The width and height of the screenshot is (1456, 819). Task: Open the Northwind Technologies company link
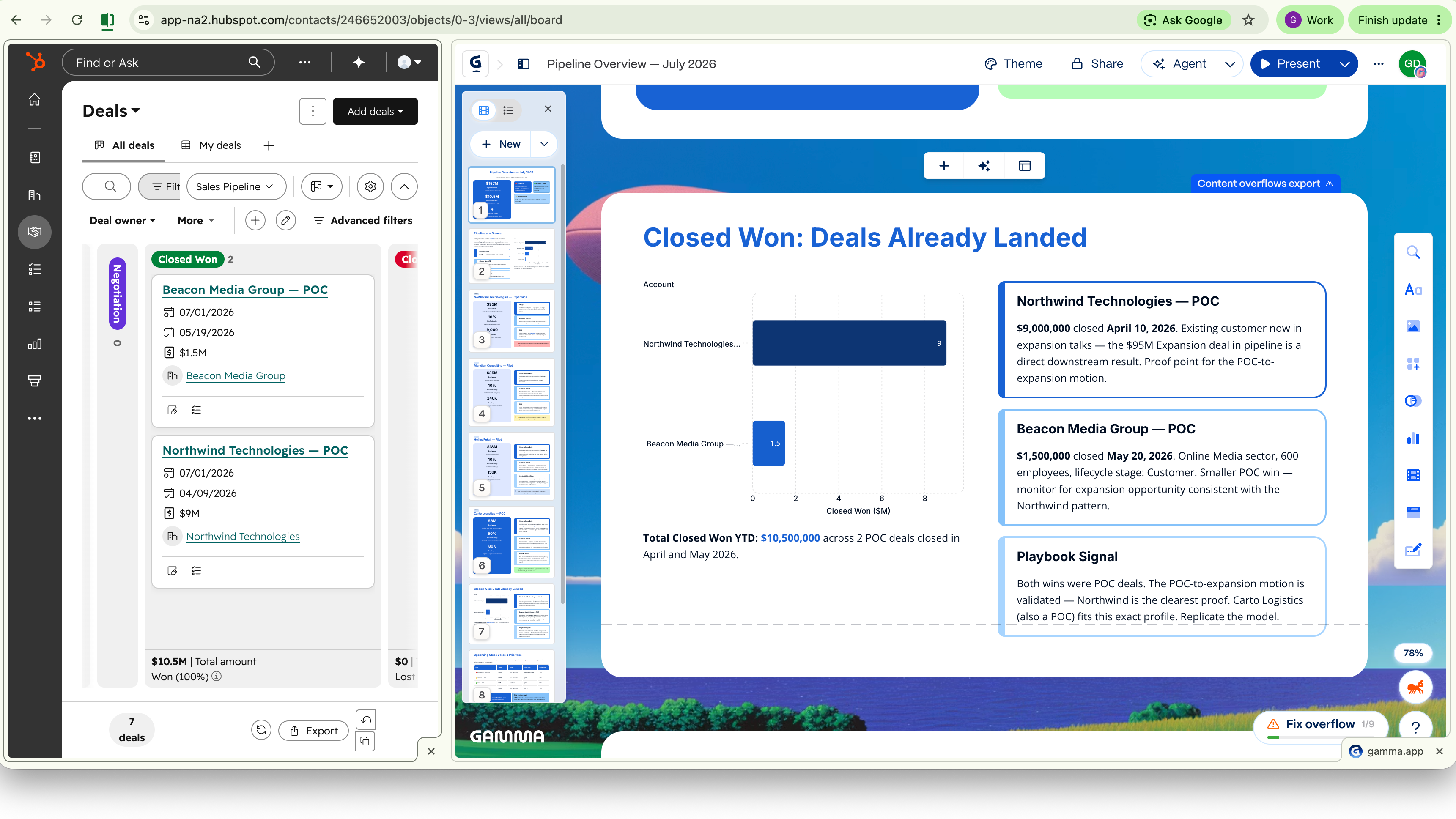242,537
